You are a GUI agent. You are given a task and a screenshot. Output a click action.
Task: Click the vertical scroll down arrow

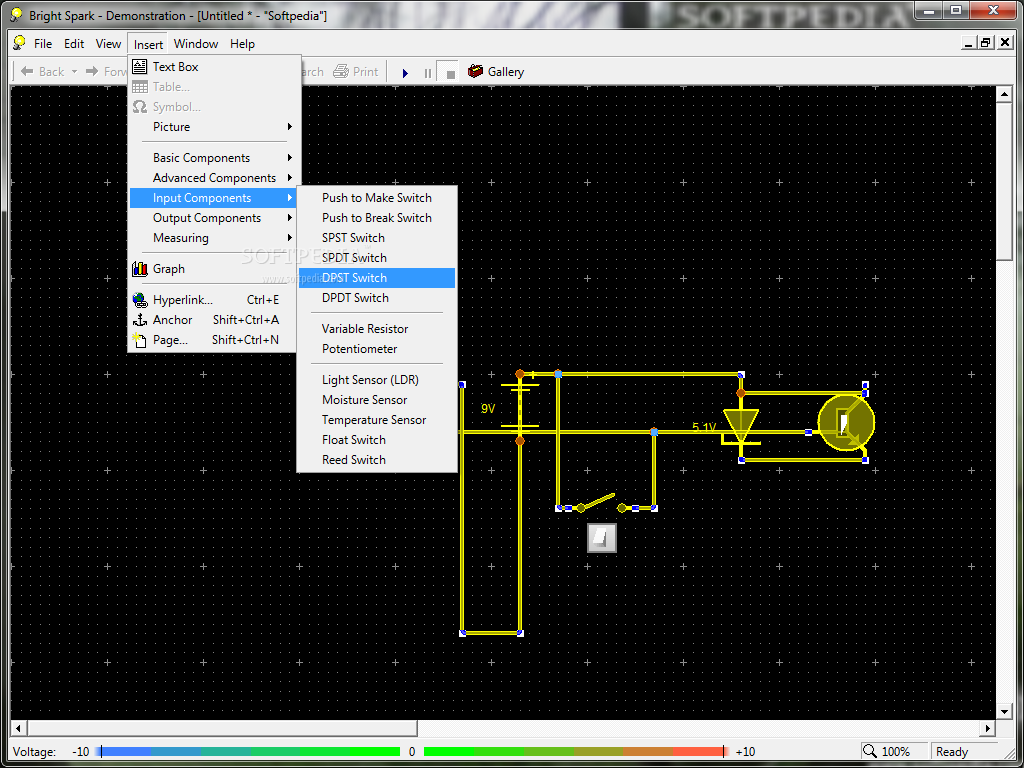pyautogui.click(x=1004, y=712)
